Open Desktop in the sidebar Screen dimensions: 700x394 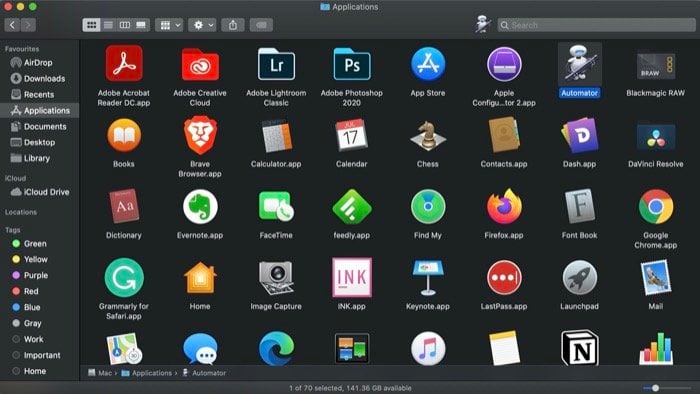[x=39, y=142]
